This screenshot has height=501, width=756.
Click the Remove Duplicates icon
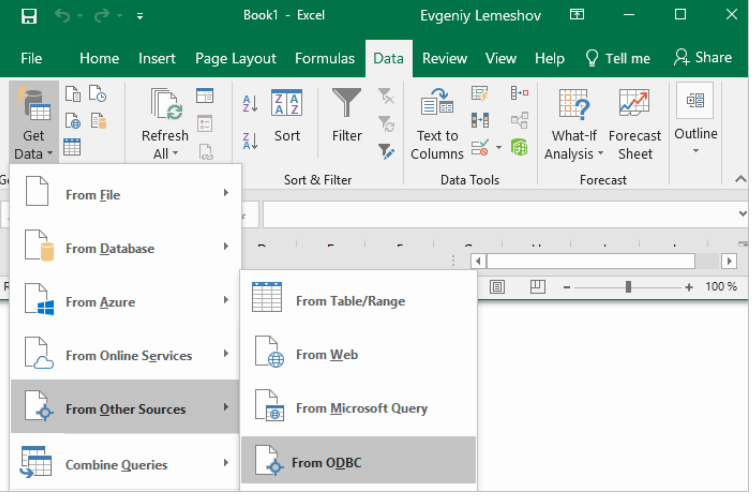point(480,120)
